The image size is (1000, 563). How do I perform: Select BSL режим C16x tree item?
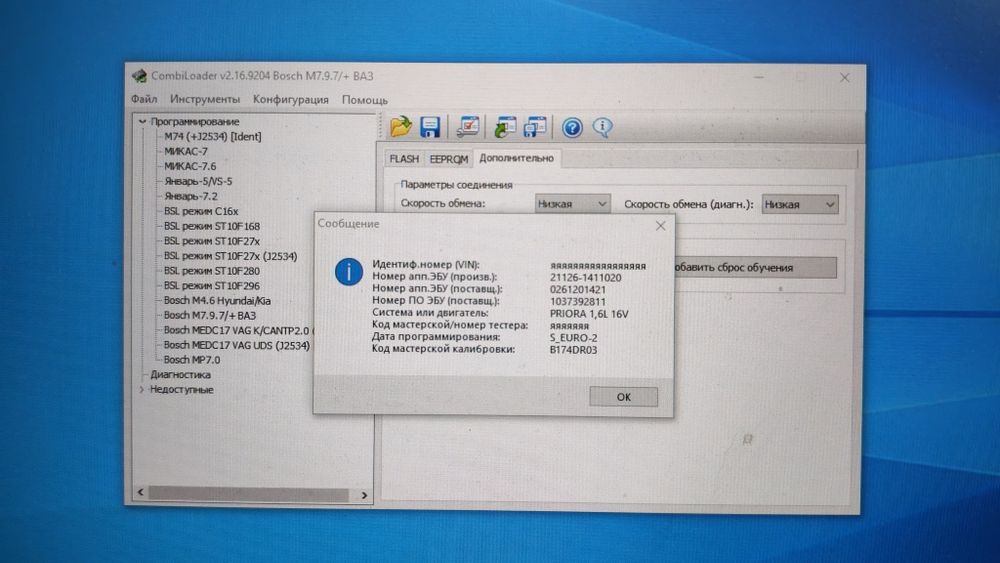pos(201,211)
